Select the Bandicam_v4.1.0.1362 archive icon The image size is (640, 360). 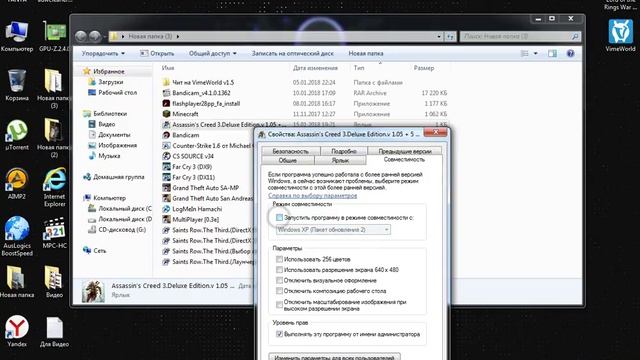(x=166, y=93)
